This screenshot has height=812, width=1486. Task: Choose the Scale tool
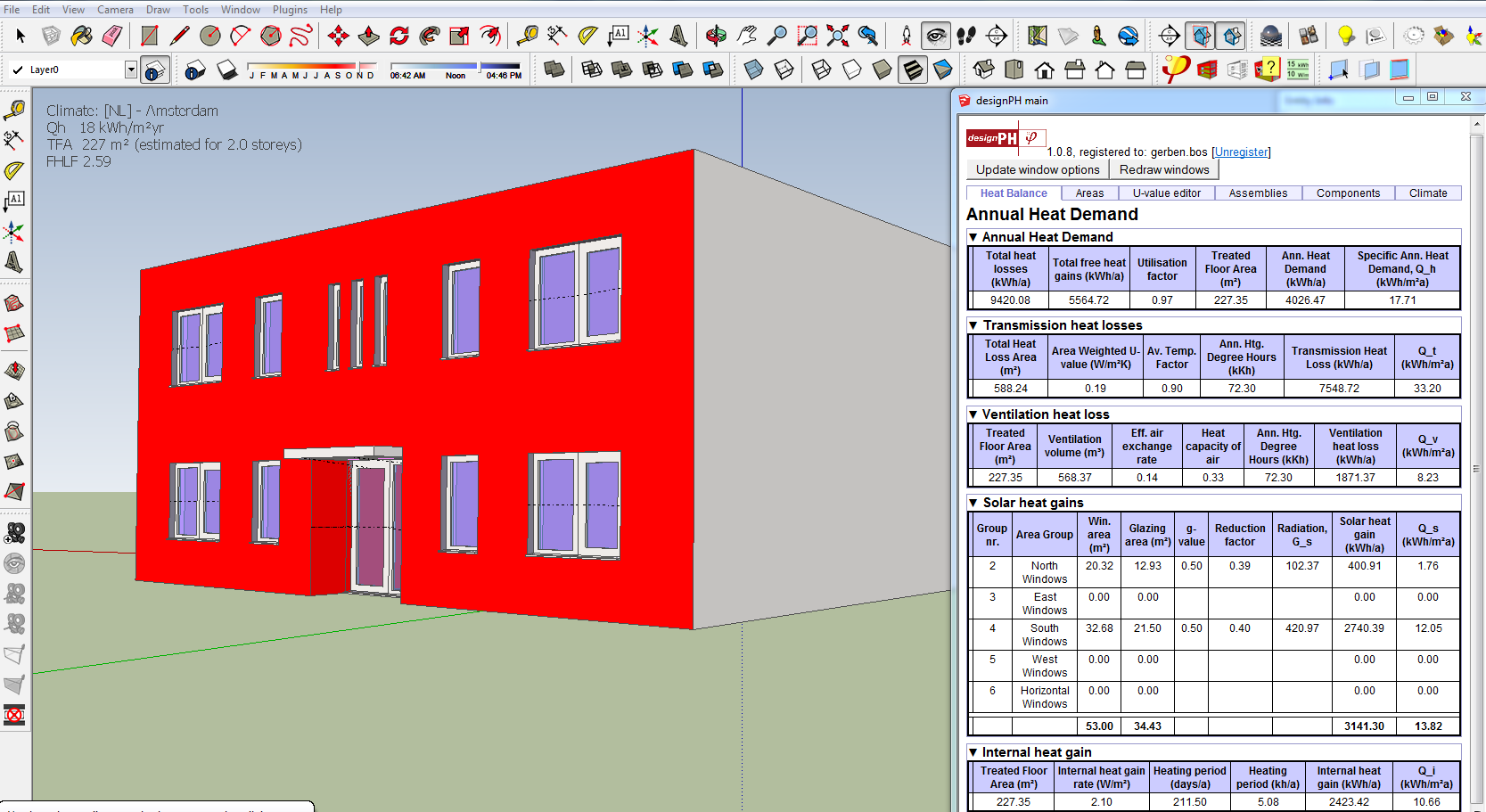[459, 36]
